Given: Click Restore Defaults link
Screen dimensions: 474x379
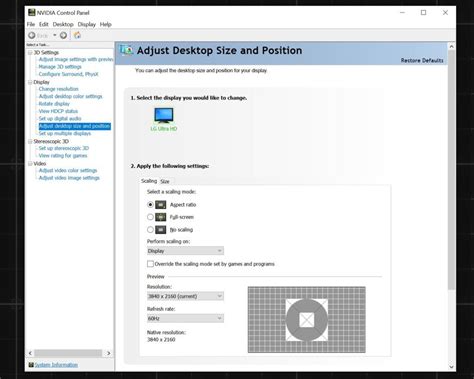Looking at the screenshot, I should (x=422, y=60).
